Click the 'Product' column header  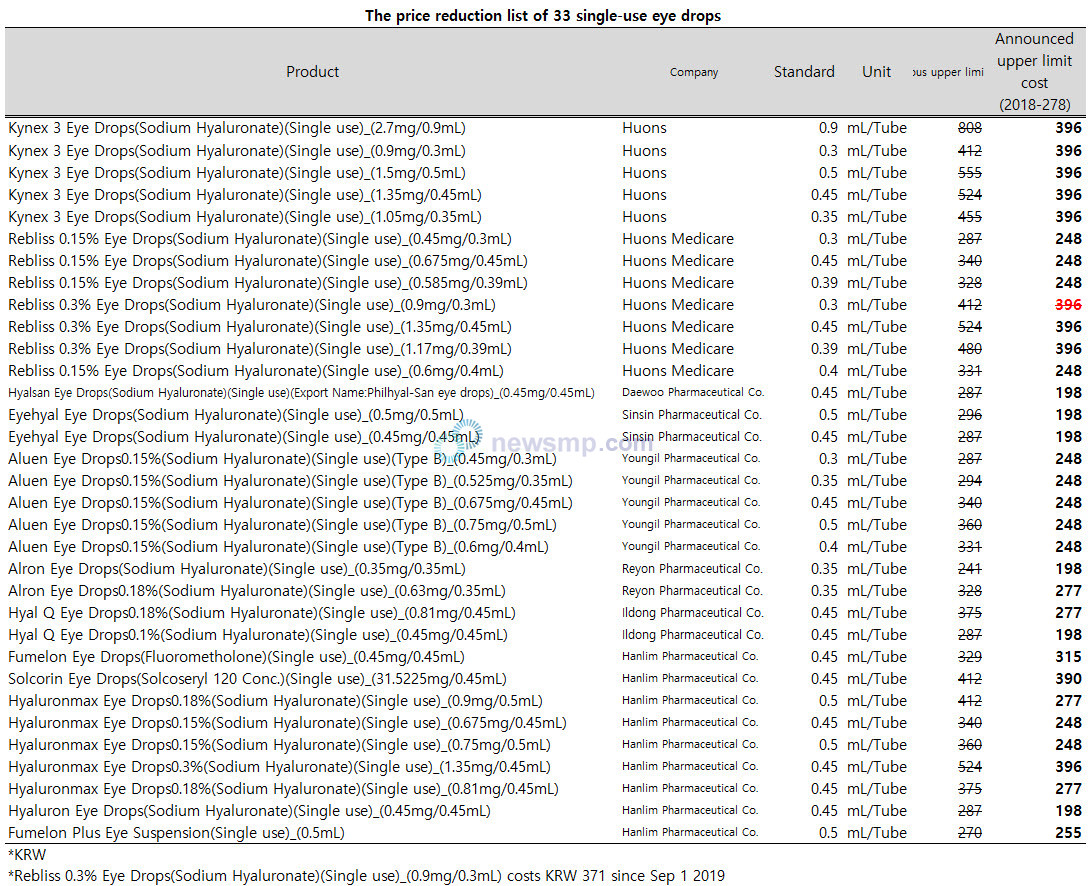(x=312, y=72)
